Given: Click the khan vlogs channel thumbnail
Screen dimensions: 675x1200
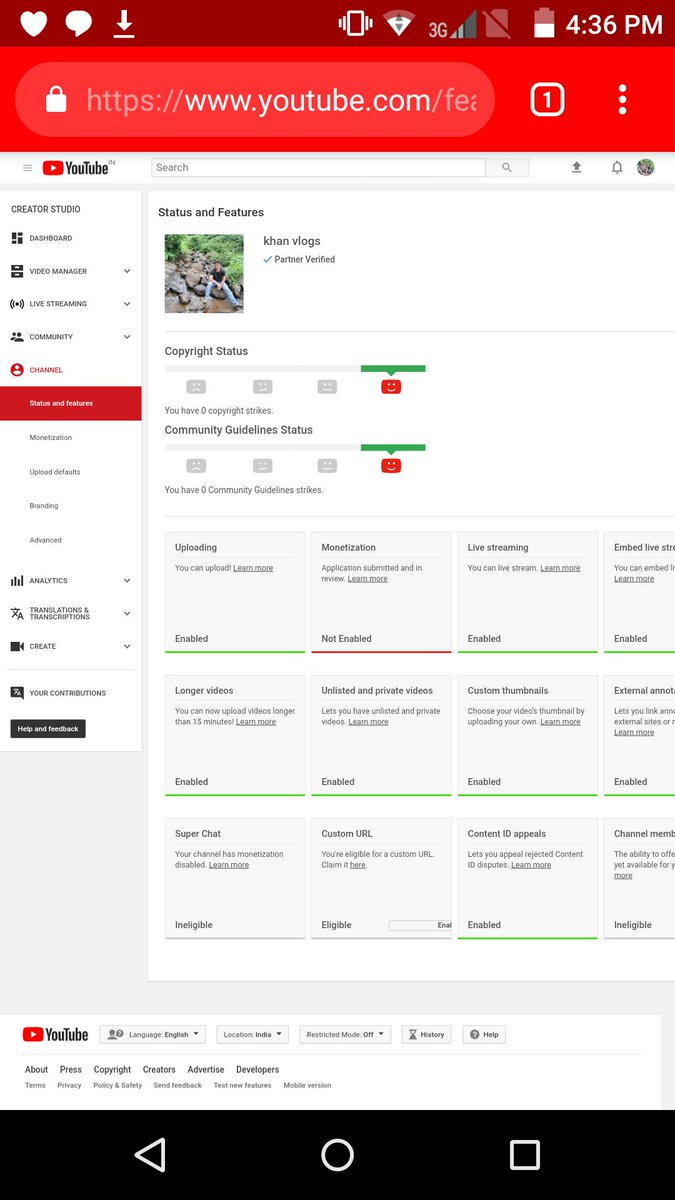Looking at the screenshot, I should point(204,274).
